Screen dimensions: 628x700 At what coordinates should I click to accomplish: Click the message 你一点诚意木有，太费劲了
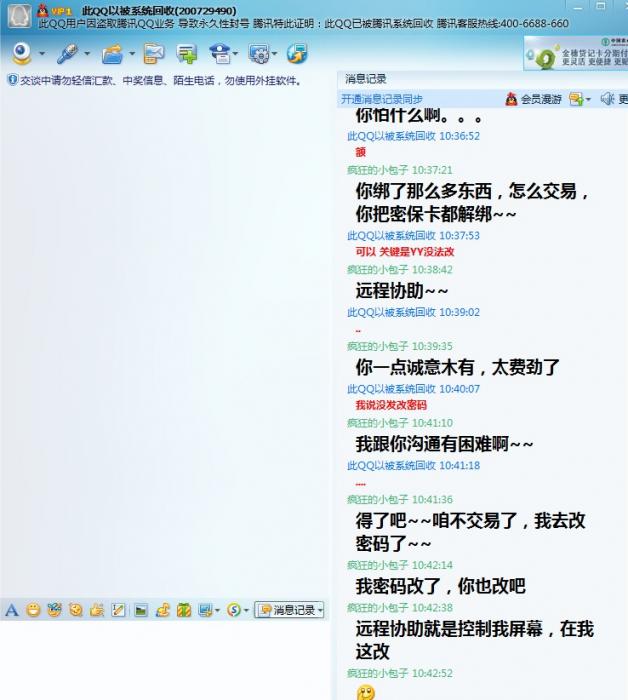[457, 367]
